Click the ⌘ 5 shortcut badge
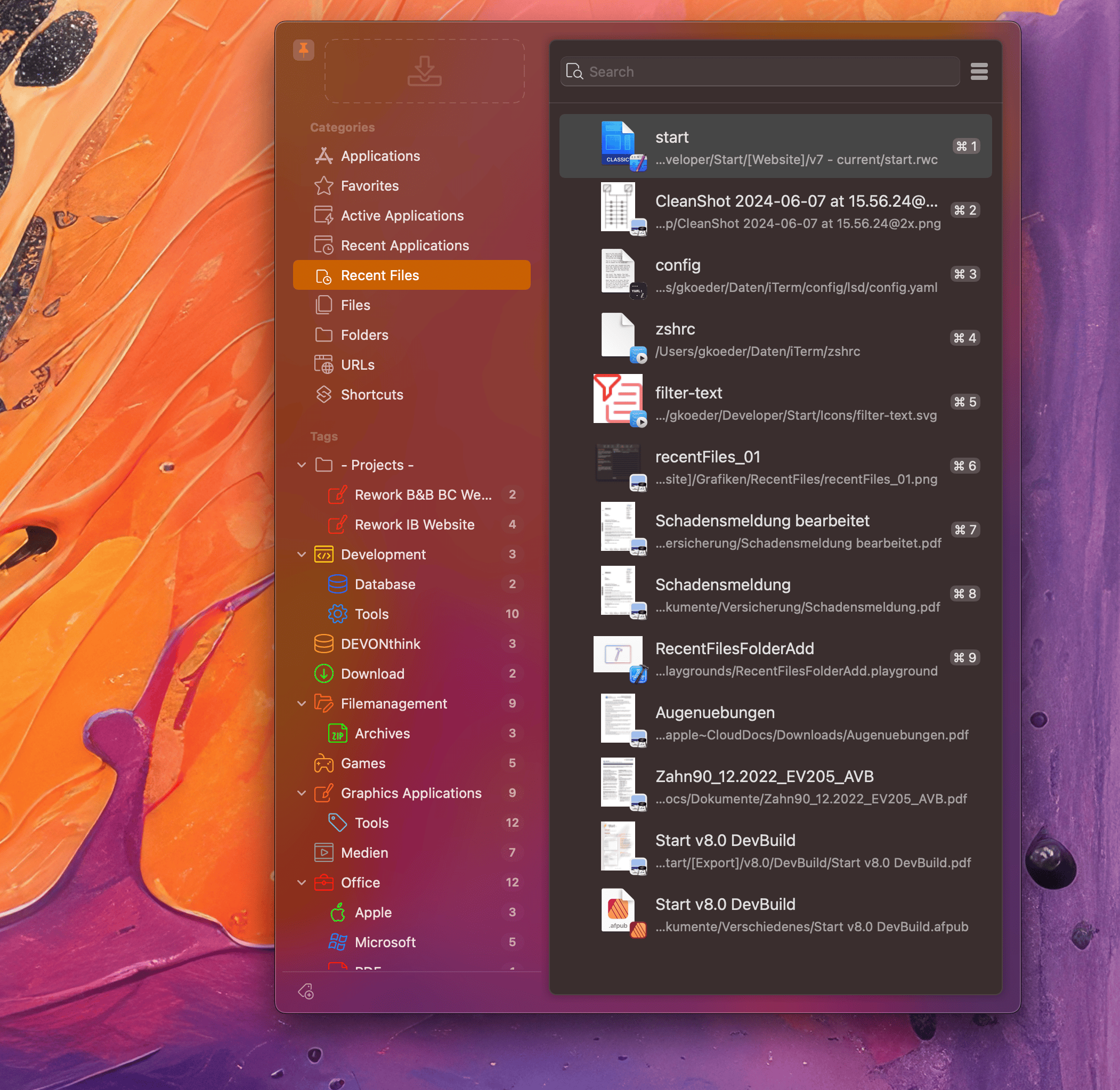This screenshot has width=1120, height=1090. coord(965,402)
